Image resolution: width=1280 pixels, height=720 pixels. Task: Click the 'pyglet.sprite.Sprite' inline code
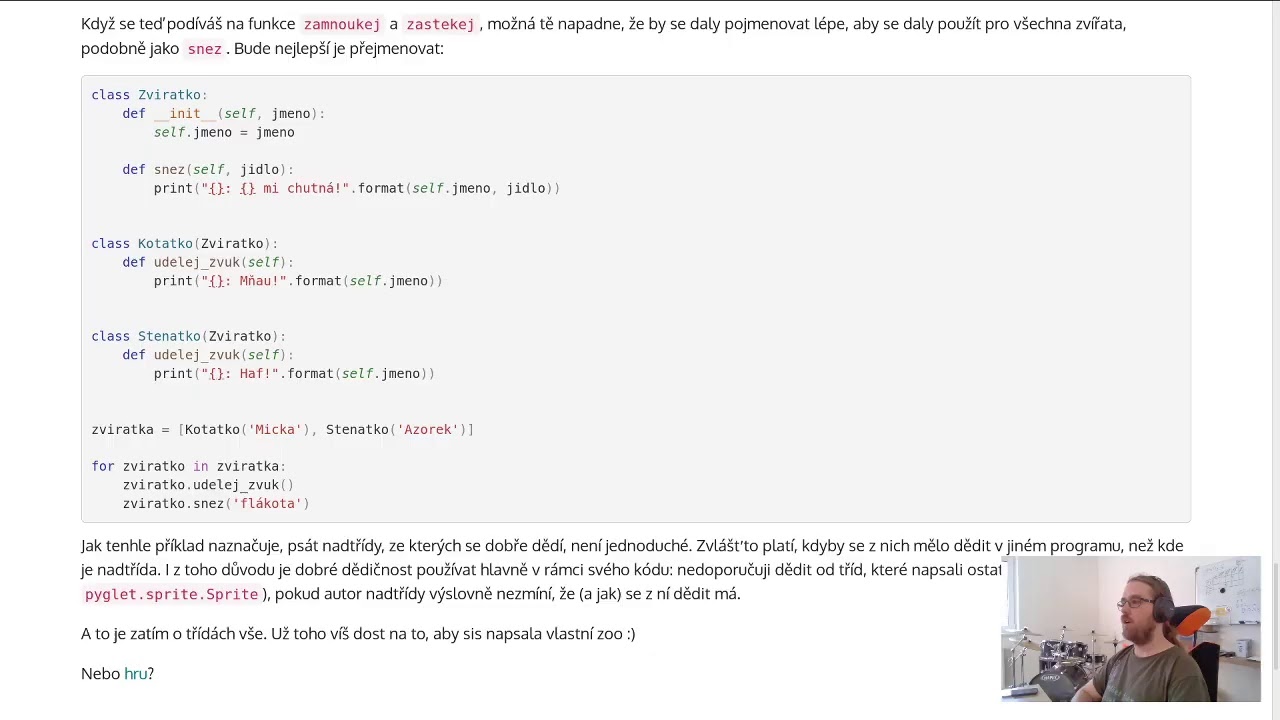pos(172,594)
